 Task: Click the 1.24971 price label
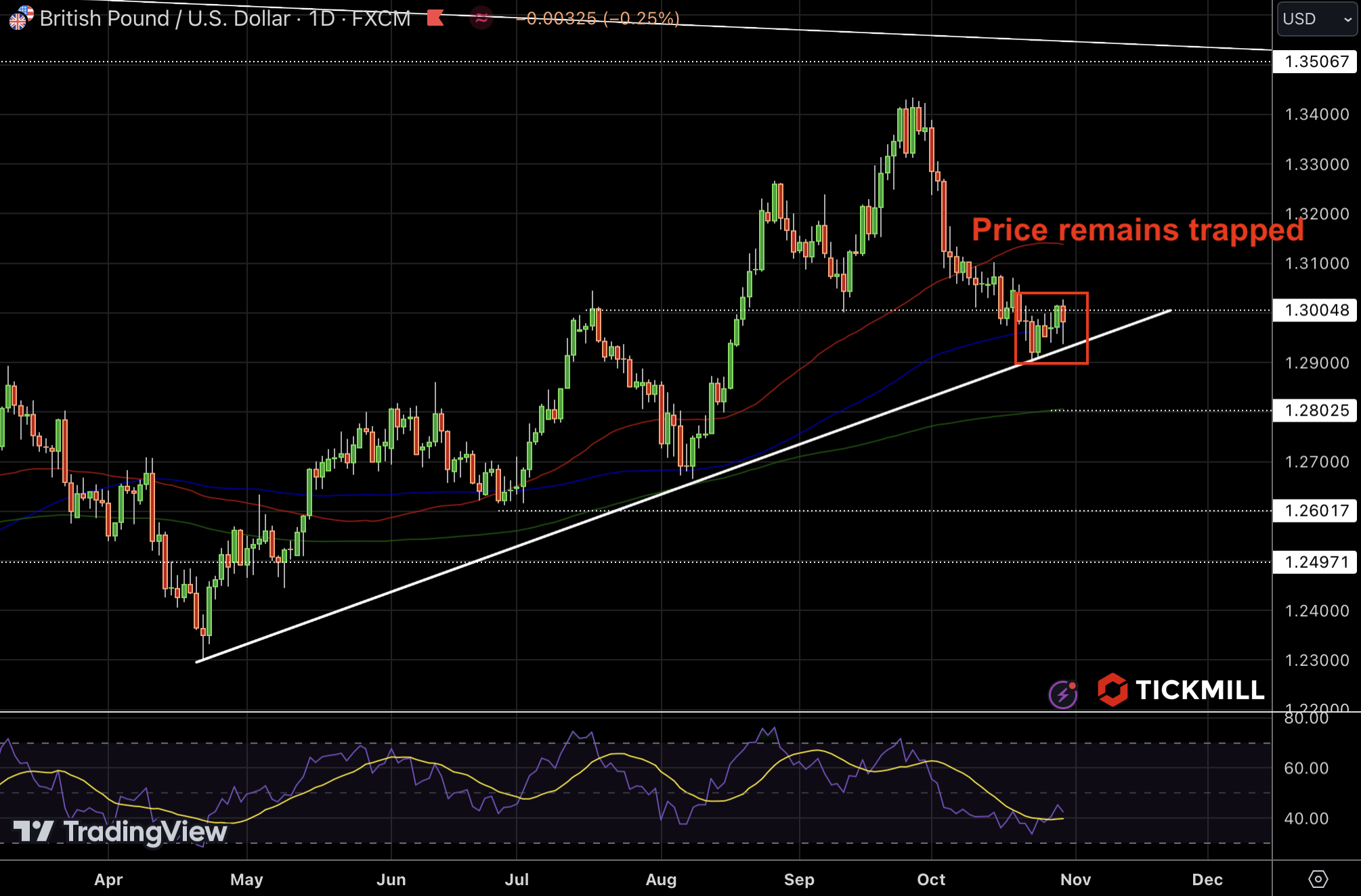click(x=1316, y=562)
